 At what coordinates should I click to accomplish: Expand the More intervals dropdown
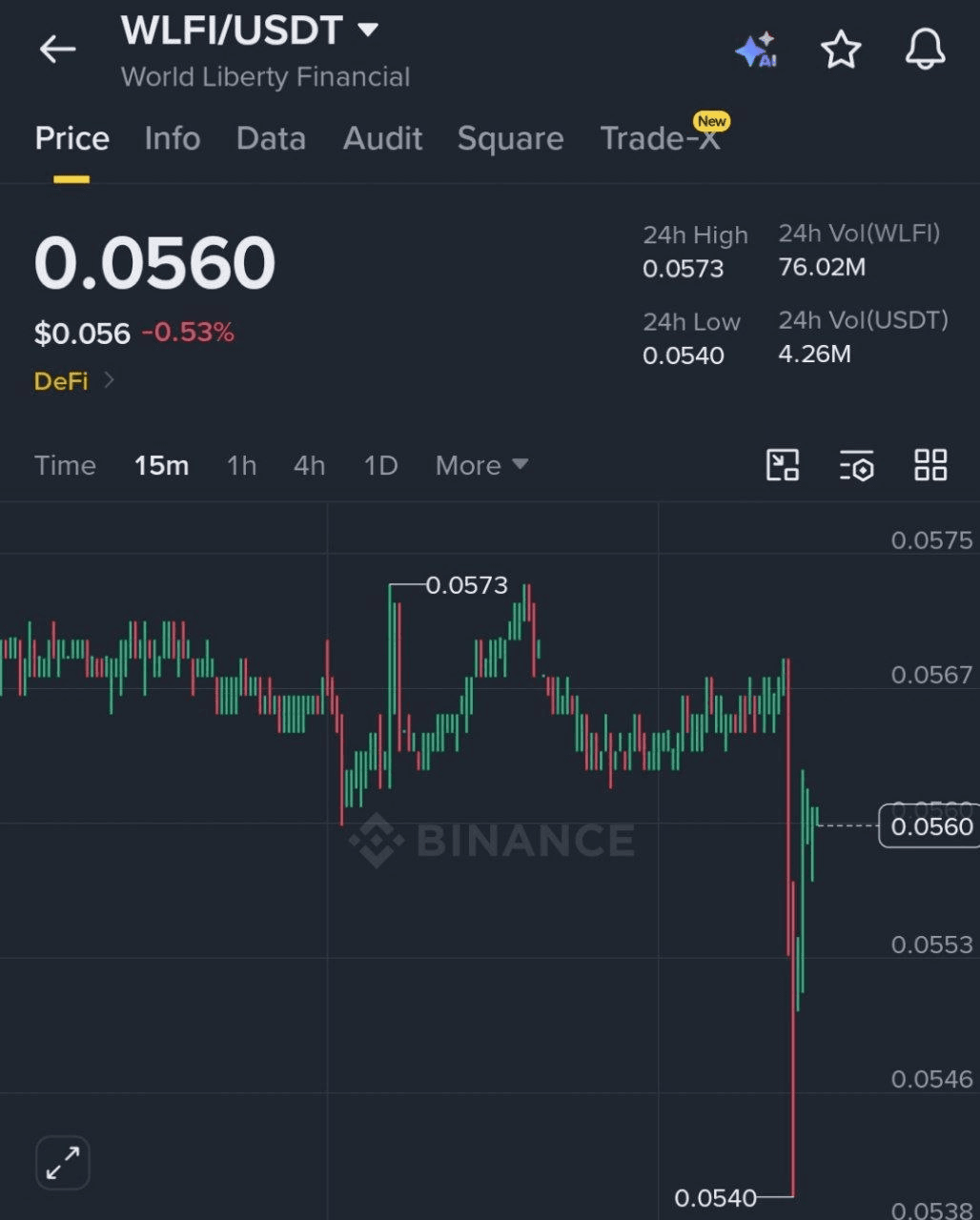(x=481, y=465)
